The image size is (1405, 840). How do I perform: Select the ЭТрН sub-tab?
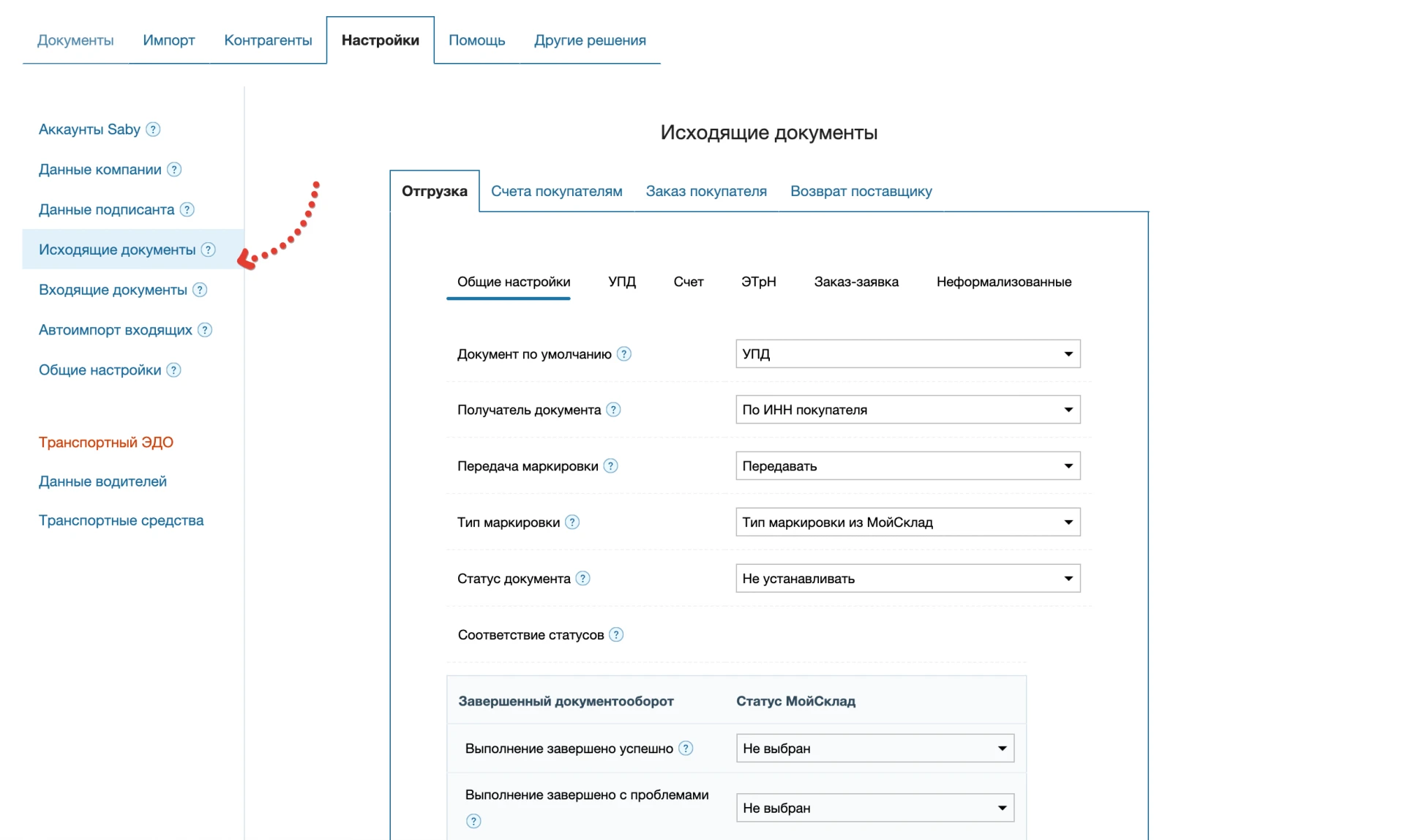(758, 282)
